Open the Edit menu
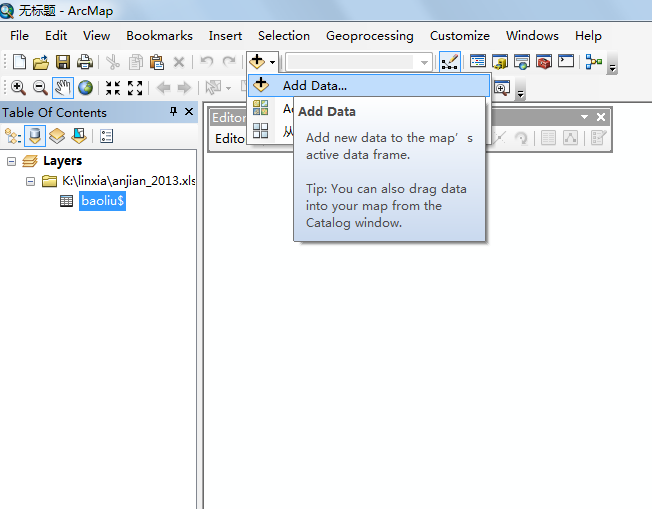This screenshot has height=509, width=652. tap(56, 36)
